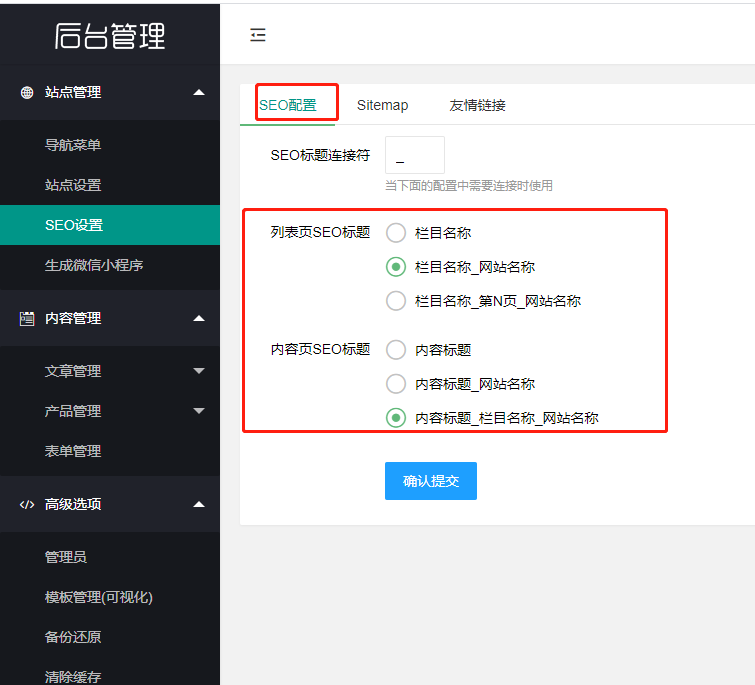The image size is (755, 685).
Task: Click the hint text 当下面的配置中需要连接时使用
Action: coord(469,185)
